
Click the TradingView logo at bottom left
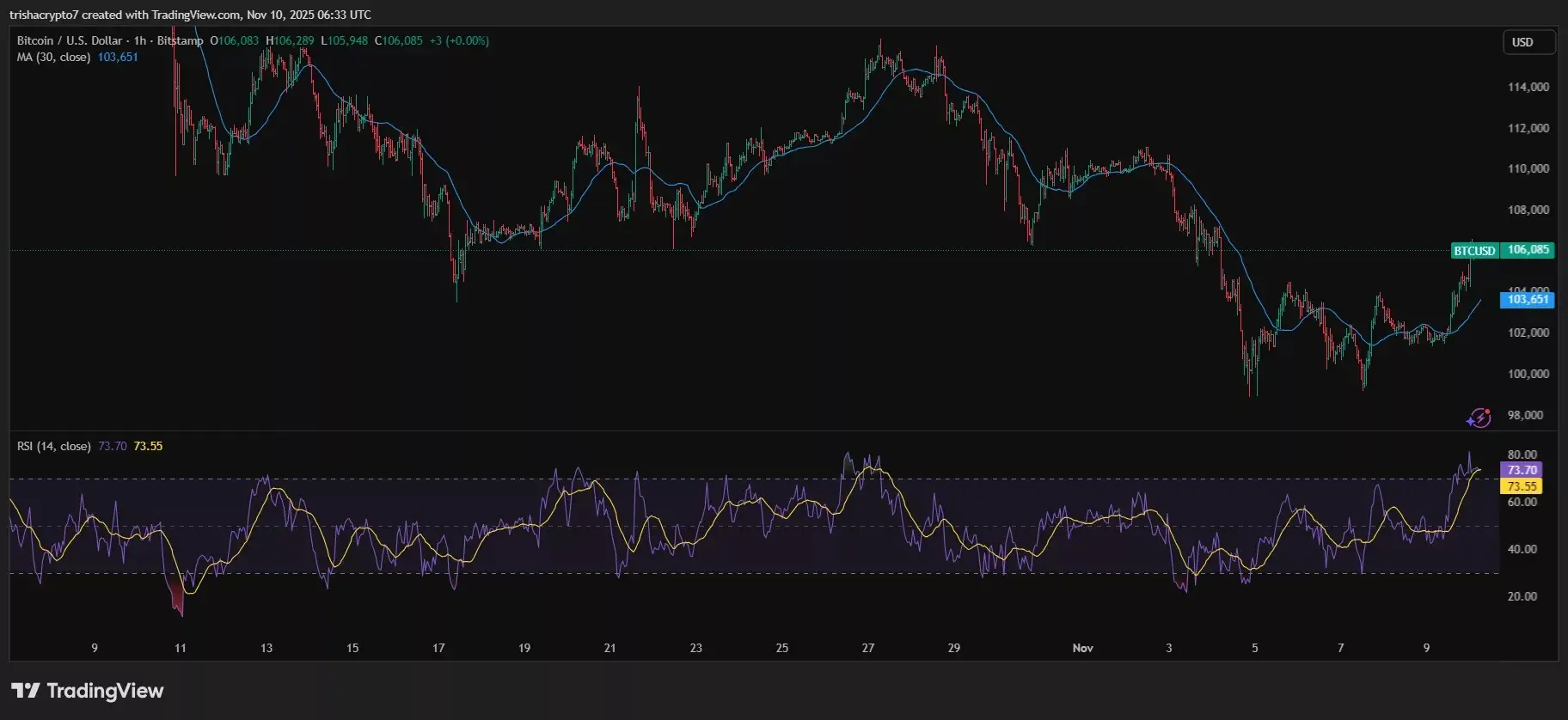[88, 691]
